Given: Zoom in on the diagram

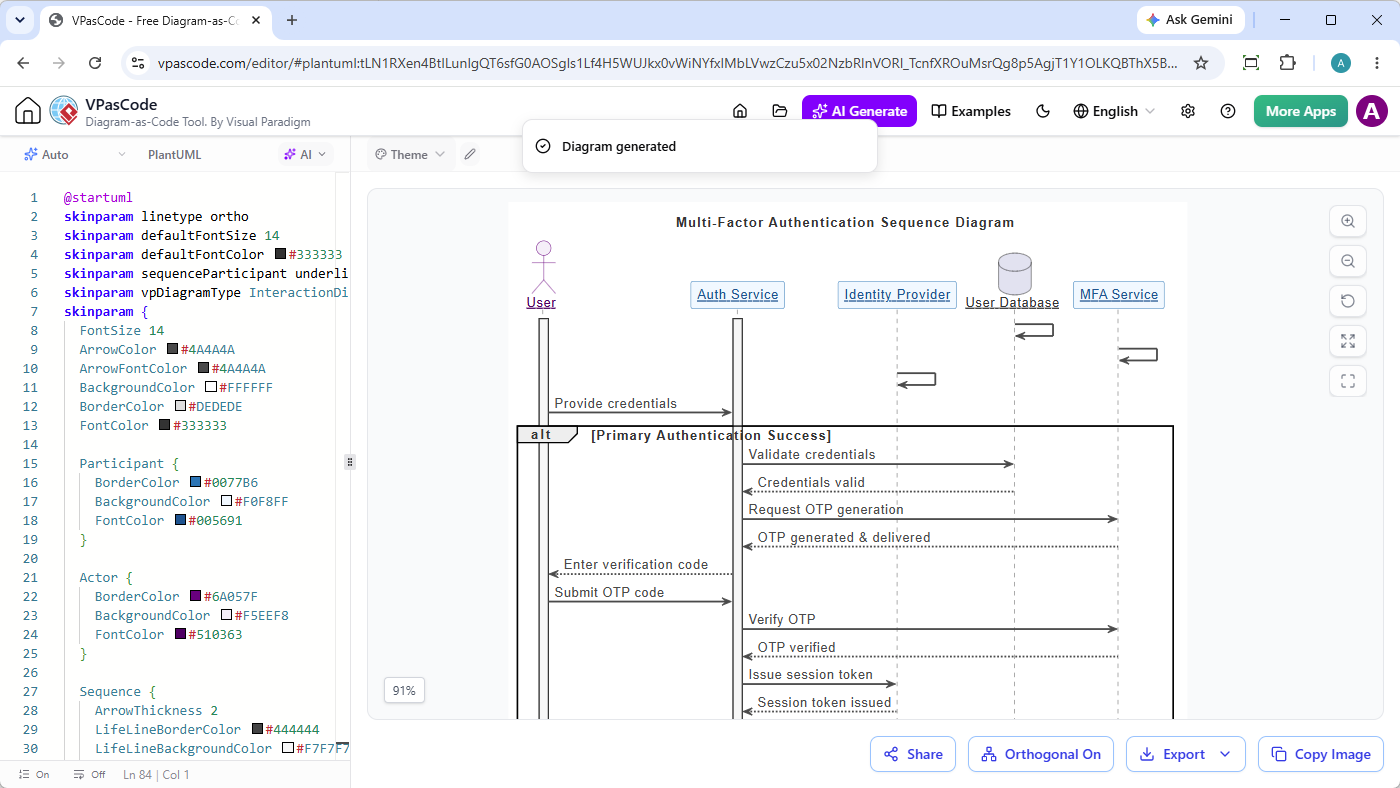Looking at the screenshot, I should click(x=1348, y=222).
